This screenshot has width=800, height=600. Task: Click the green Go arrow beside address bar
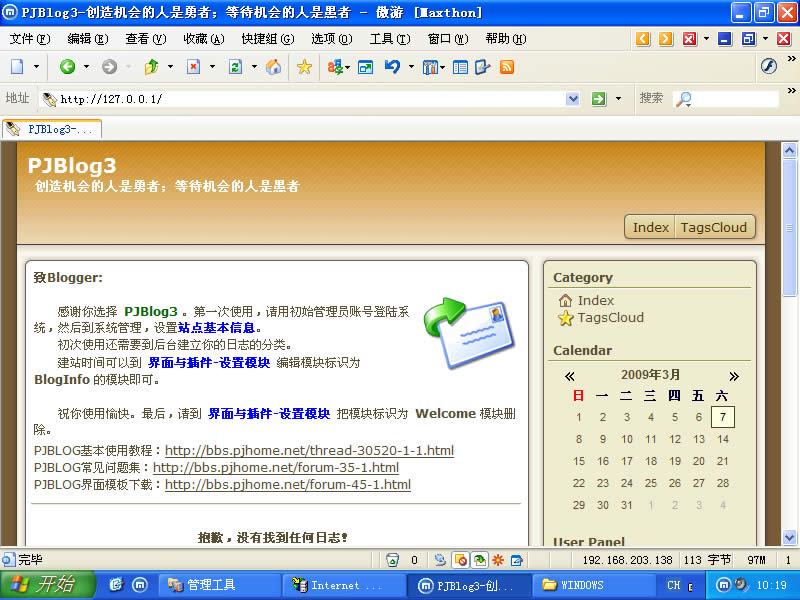(598, 98)
